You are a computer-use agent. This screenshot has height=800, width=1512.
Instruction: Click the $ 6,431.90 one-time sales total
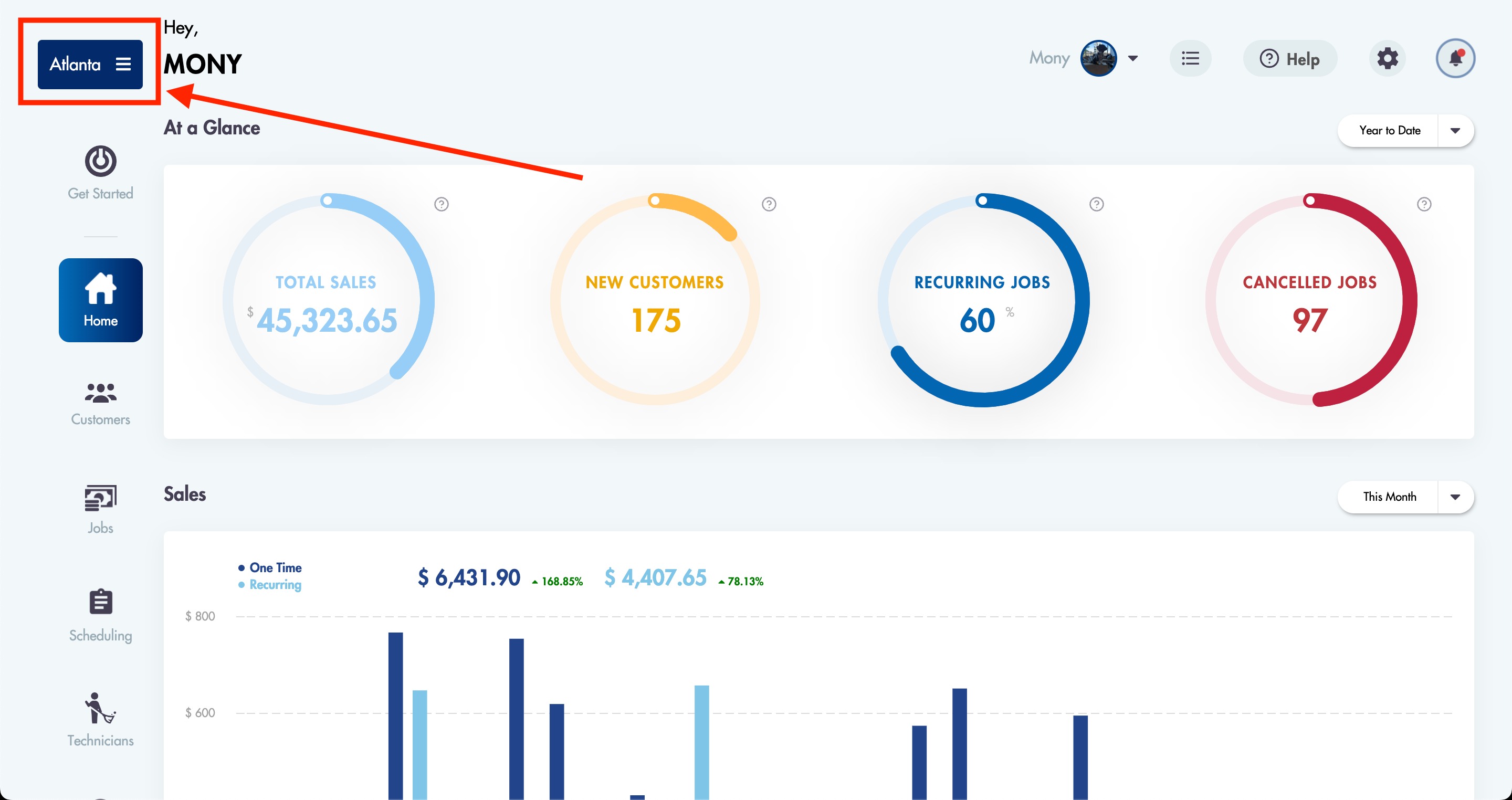(x=469, y=577)
